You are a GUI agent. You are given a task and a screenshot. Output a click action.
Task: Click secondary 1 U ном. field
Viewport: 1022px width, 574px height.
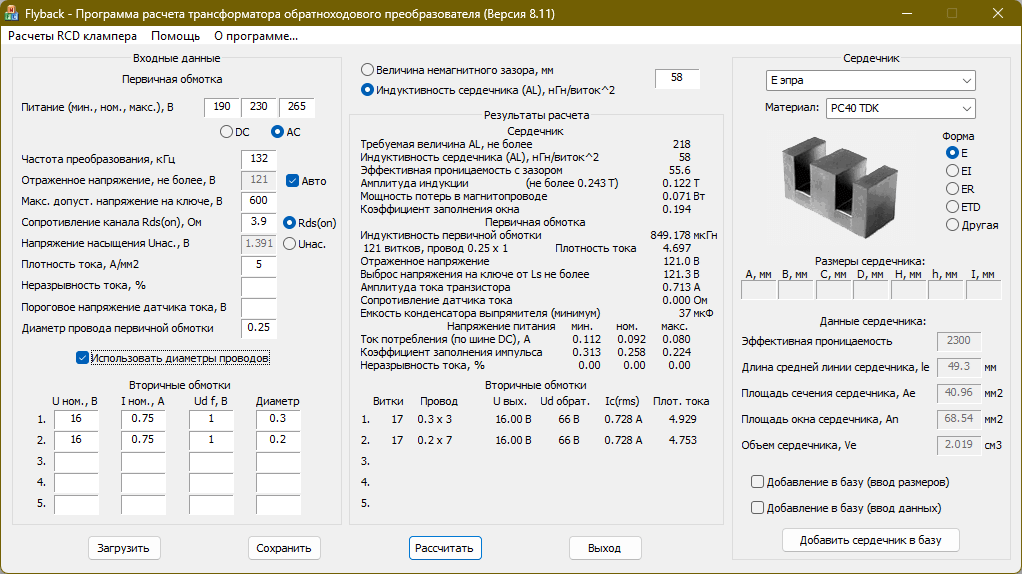[x=76, y=420]
